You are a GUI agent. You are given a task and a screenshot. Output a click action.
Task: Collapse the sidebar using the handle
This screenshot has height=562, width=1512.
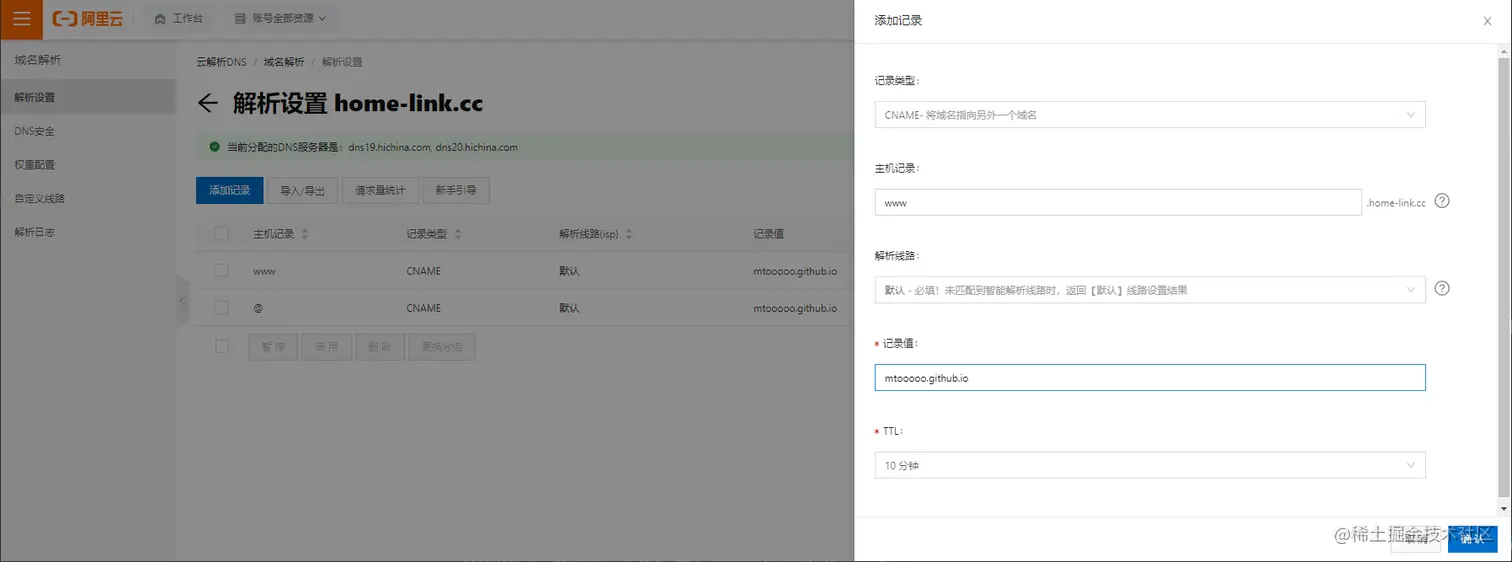point(183,300)
